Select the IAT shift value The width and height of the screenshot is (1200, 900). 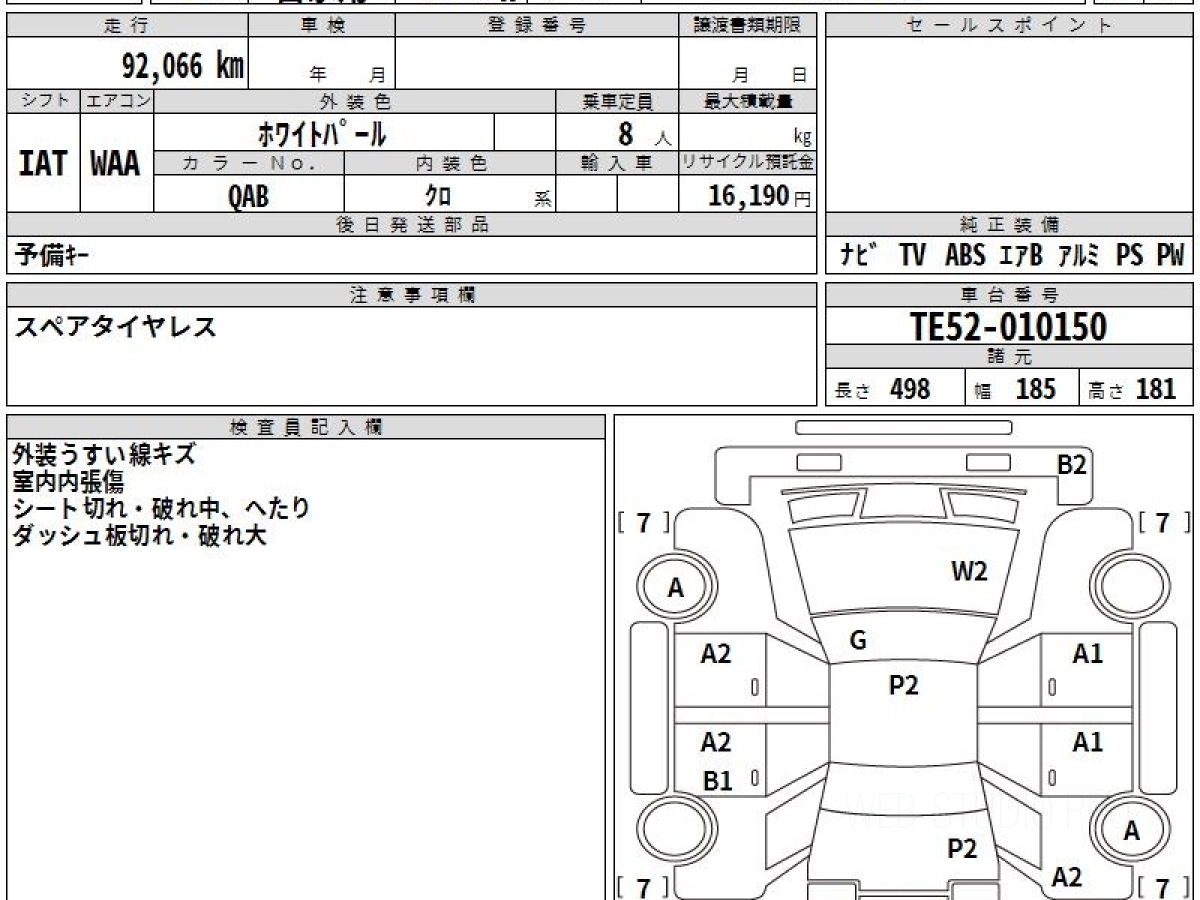(x=43, y=164)
